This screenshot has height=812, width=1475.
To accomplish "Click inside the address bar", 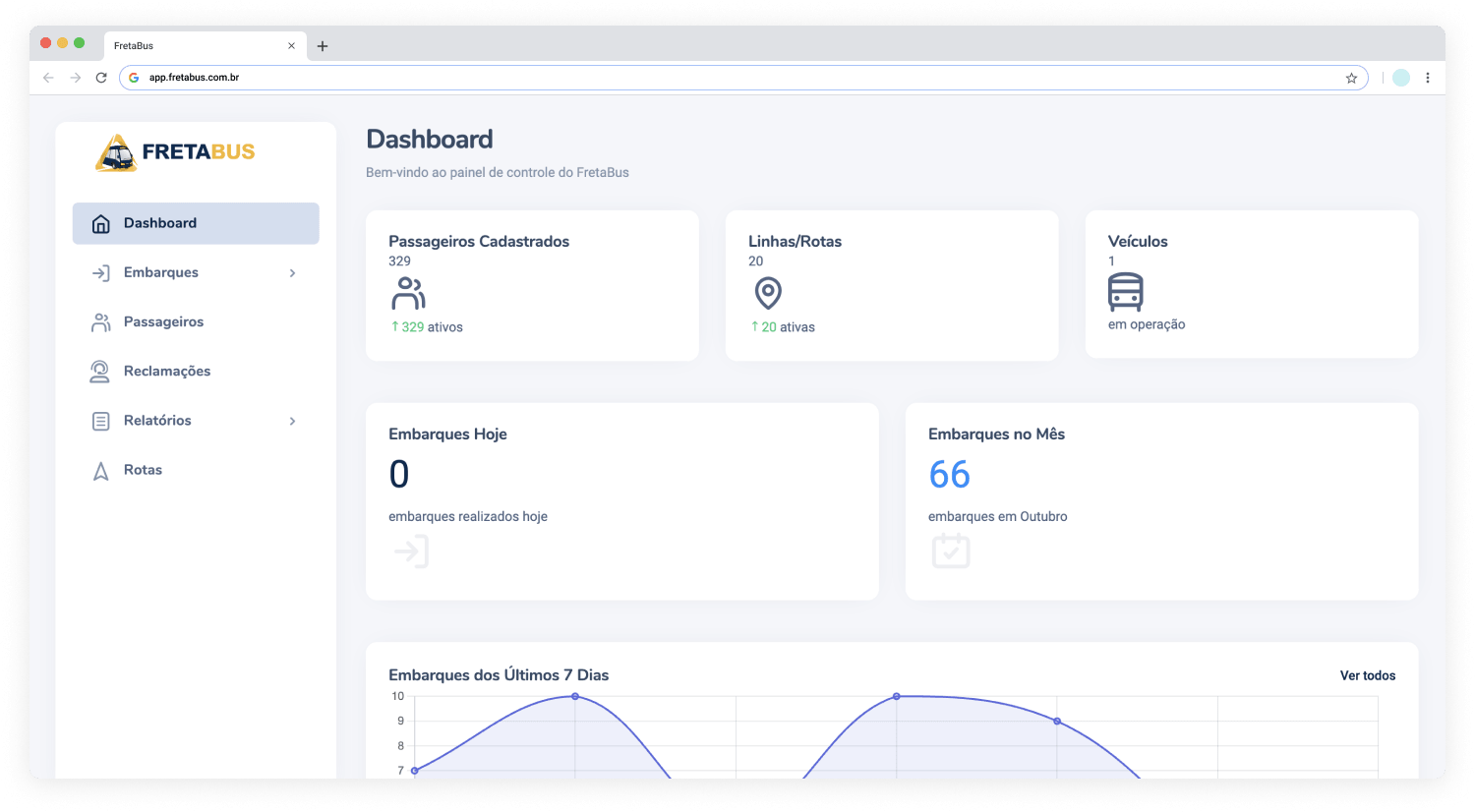I will click(688, 77).
